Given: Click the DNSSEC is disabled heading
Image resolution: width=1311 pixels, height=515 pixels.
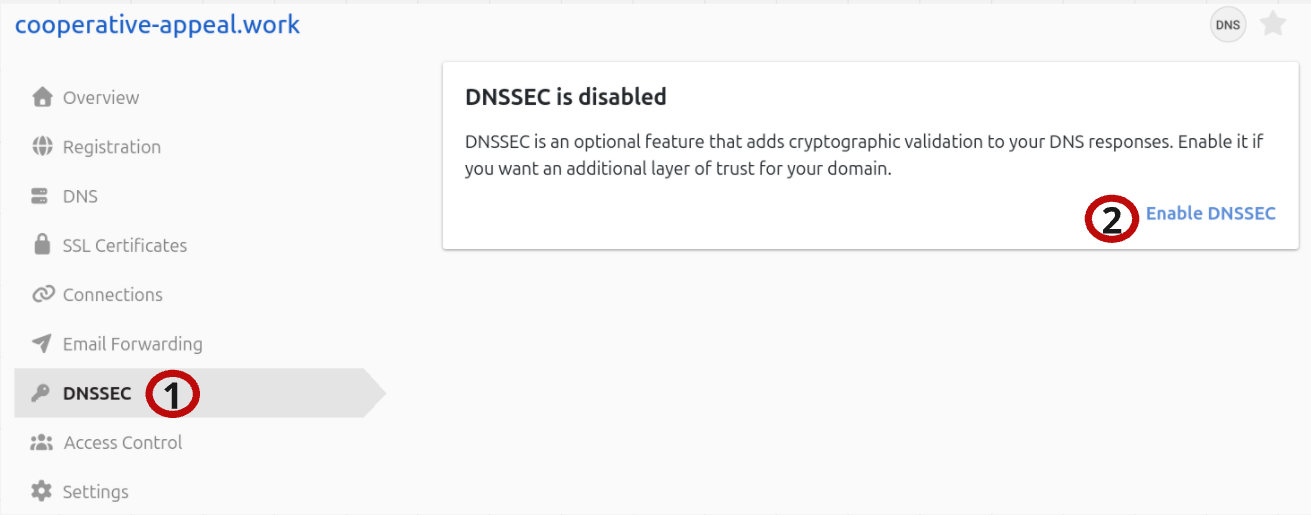Looking at the screenshot, I should click(x=566, y=97).
